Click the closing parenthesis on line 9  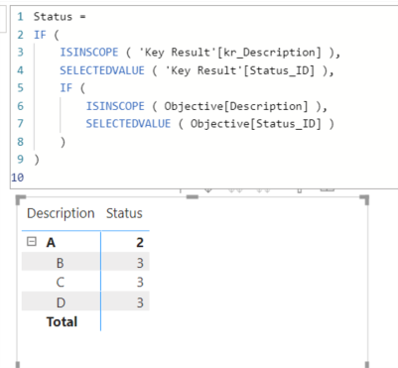point(37,159)
